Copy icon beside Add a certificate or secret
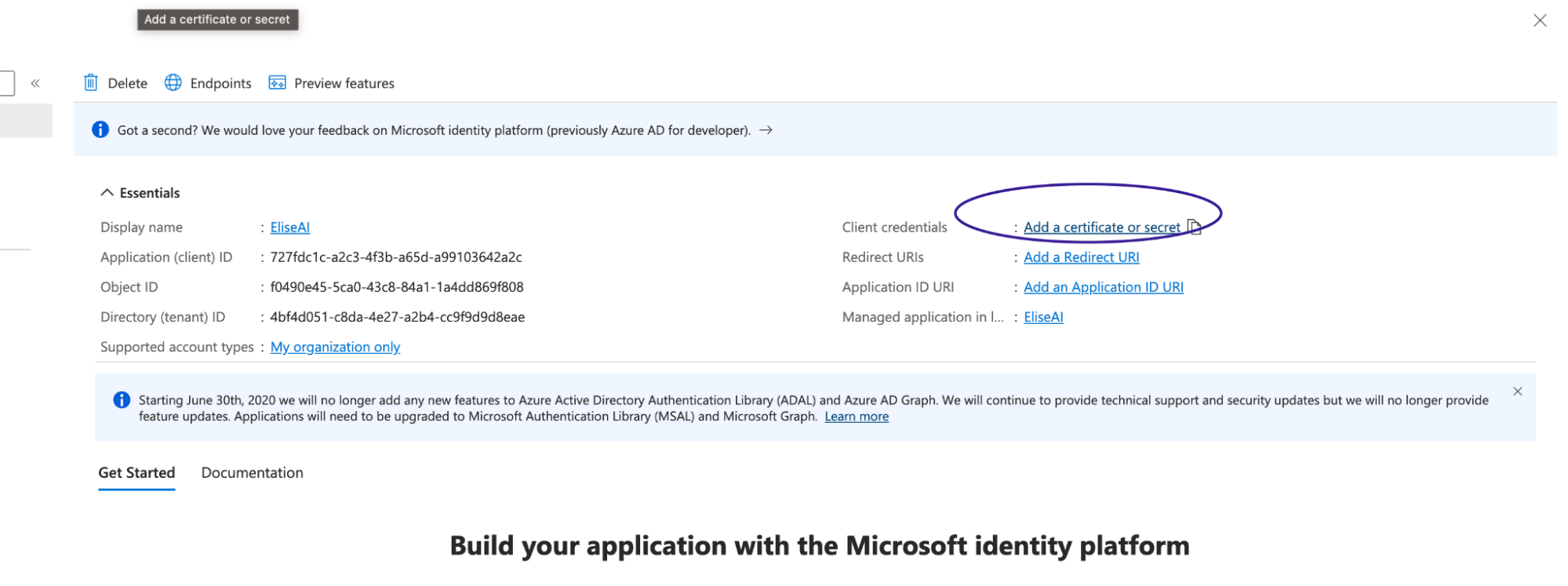This screenshot has height=586, width=1568. pyautogui.click(x=1194, y=227)
